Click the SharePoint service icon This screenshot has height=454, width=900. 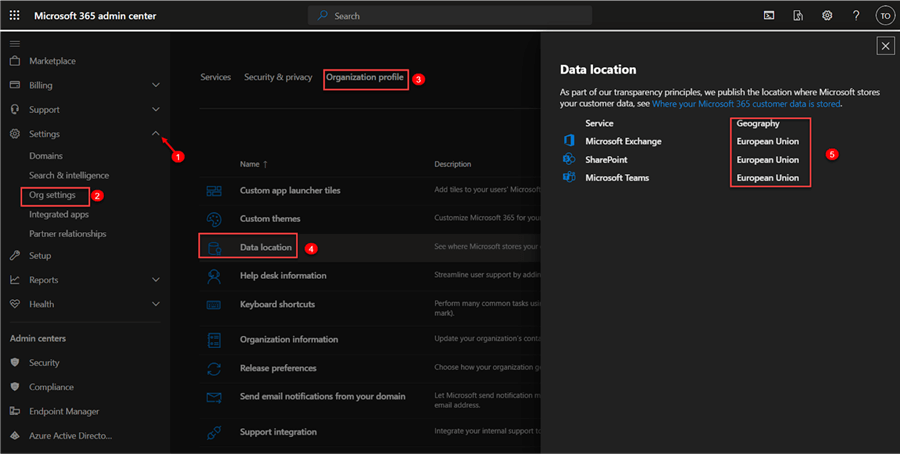(x=569, y=159)
